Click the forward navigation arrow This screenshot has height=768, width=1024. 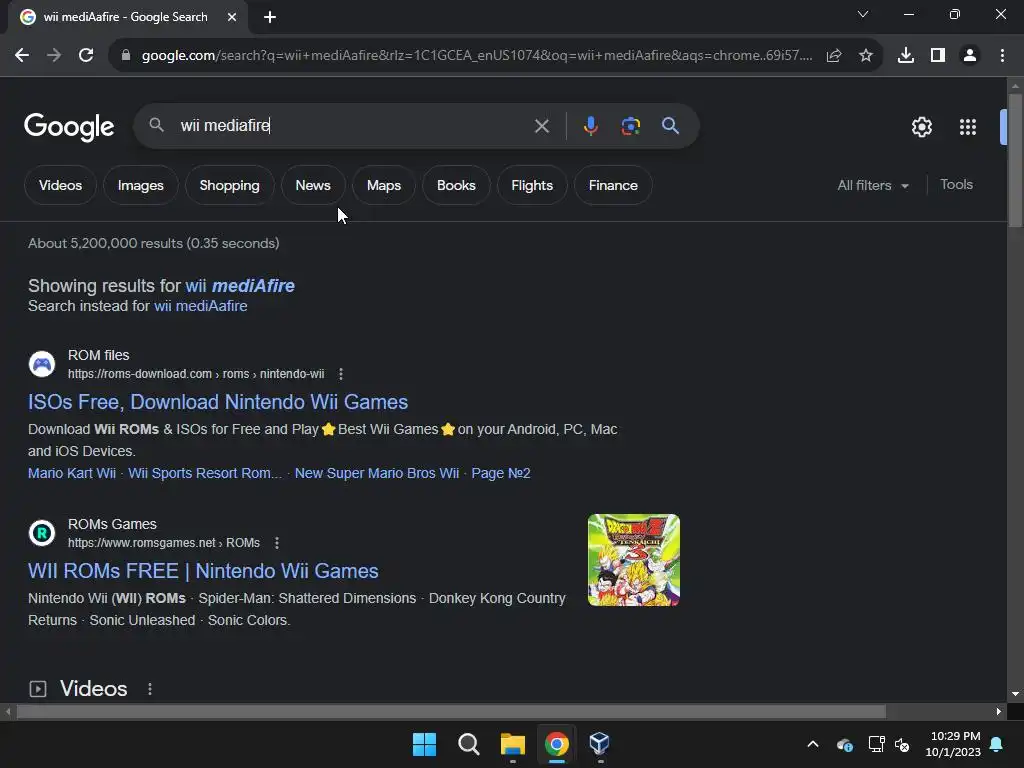(x=54, y=56)
